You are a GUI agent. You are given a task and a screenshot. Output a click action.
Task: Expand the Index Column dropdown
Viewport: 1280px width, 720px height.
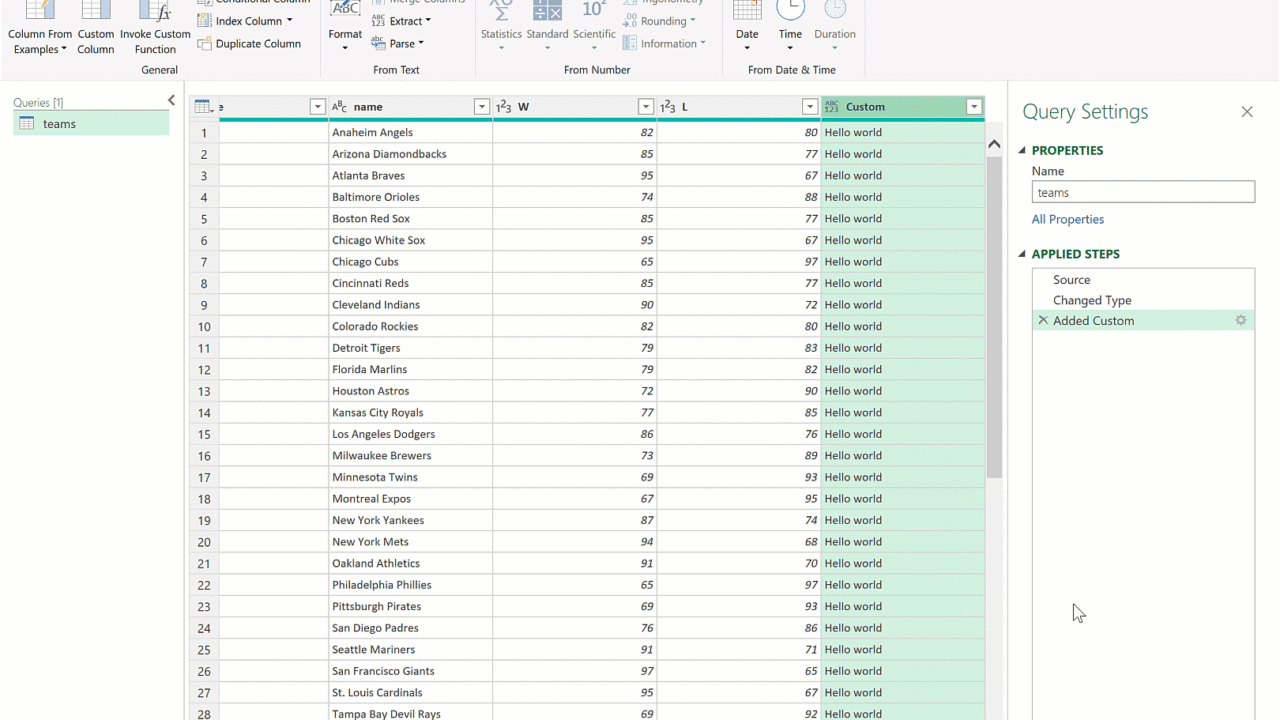[x=290, y=21]
